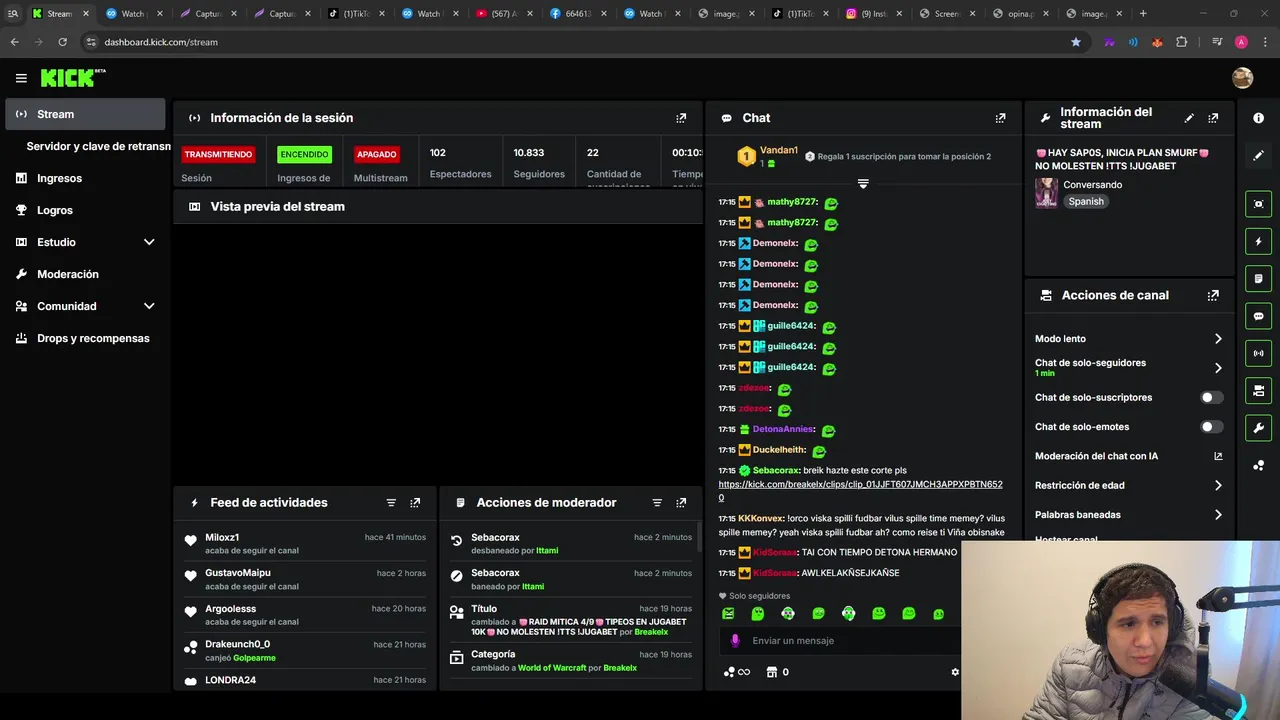Click Sebacorax username in chat
The width and height of the screenshot is (1280, 720).
tap(775, 470)
